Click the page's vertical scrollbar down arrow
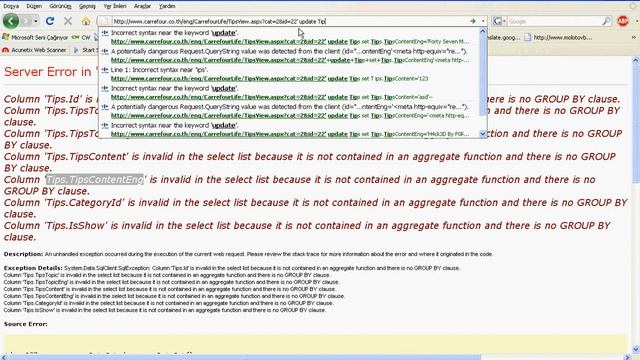640x360 pixels. [636, 349]
